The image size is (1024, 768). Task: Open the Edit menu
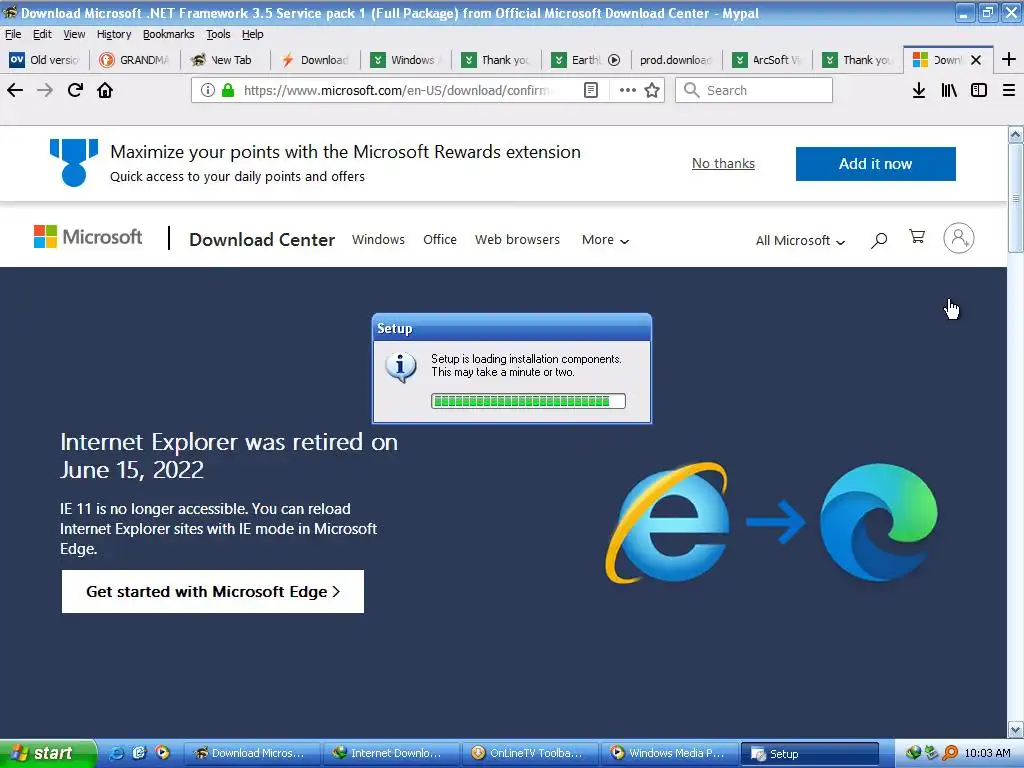[x=42, y=34]
